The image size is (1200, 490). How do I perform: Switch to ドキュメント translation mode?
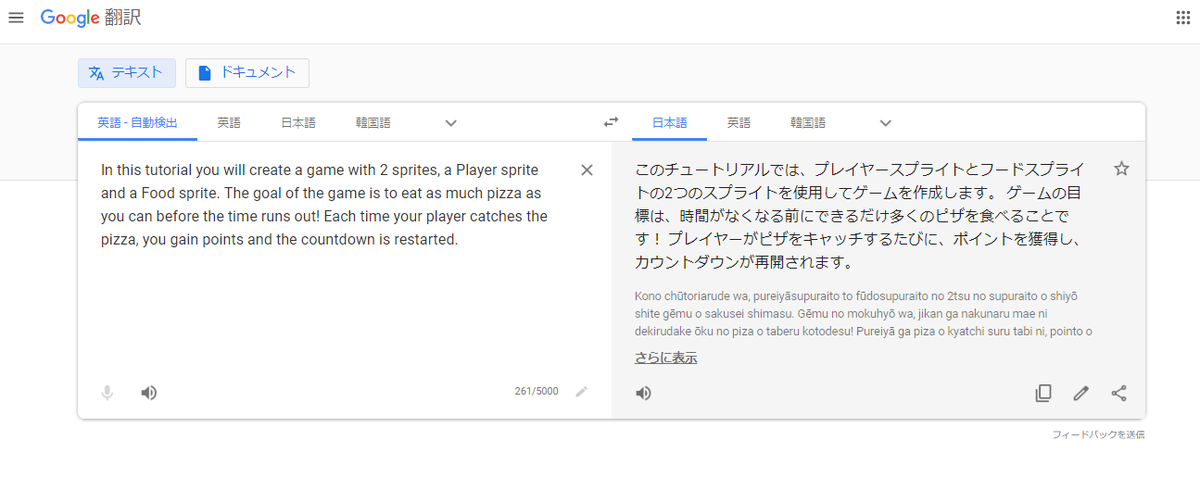point(247,73)
